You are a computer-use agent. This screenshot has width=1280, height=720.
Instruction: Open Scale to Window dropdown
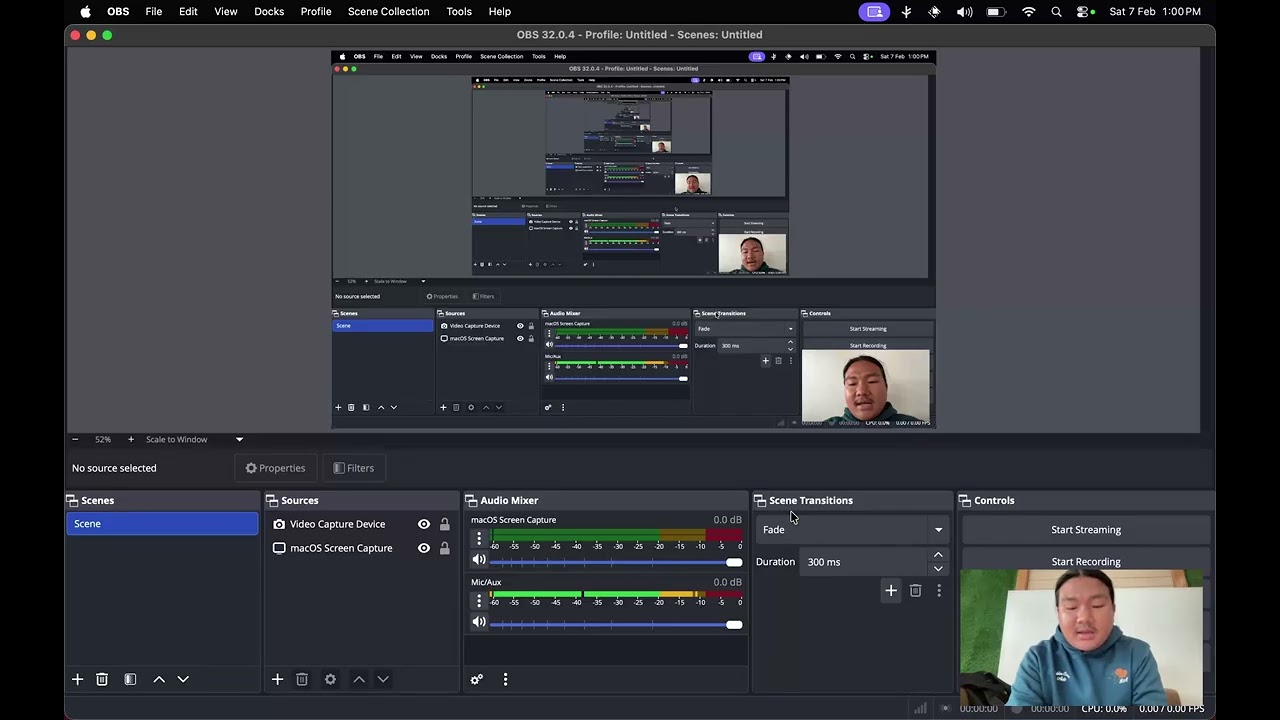(x=194, y=439)
